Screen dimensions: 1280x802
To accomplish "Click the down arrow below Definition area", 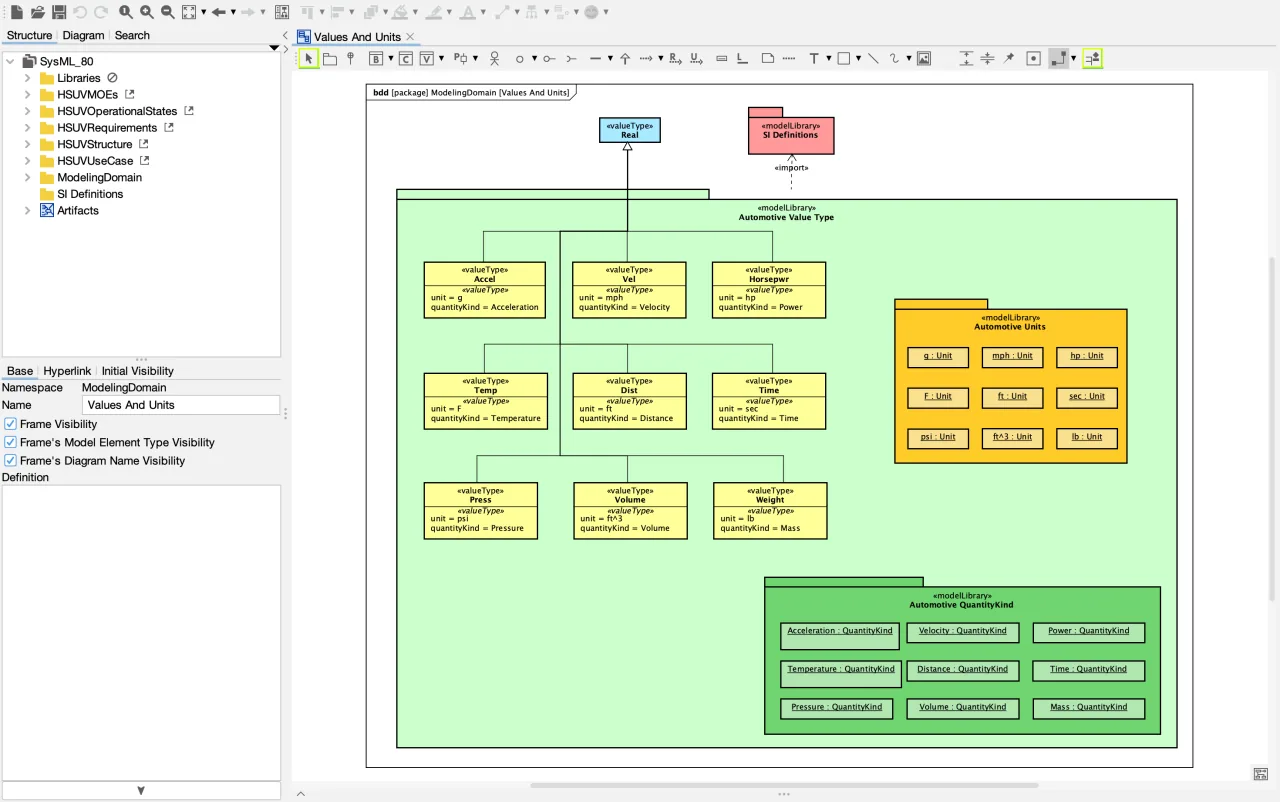I will coord(141,790).
